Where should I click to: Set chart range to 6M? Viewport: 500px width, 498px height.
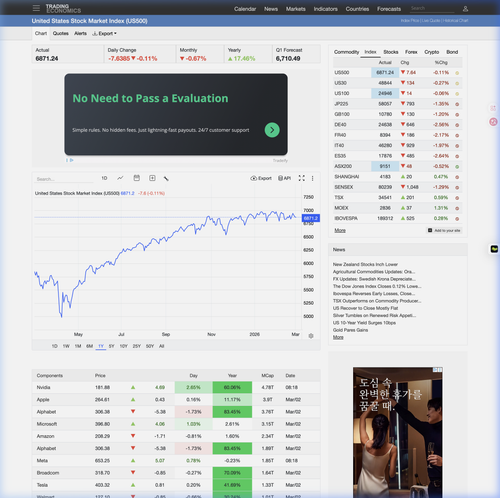click(x=90, y=346)
